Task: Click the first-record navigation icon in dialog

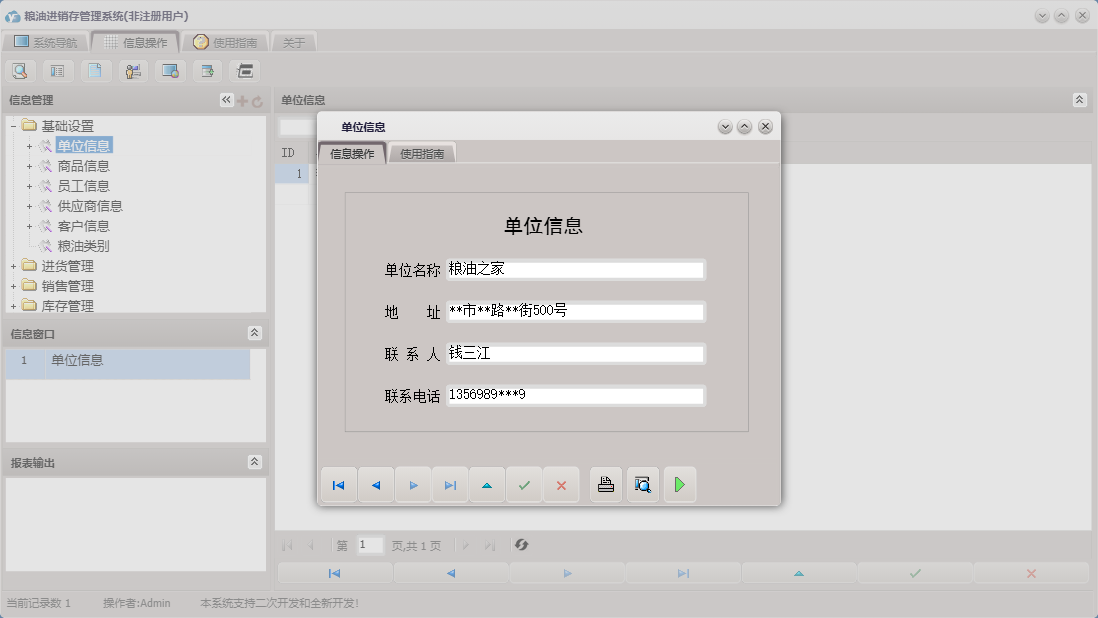Action: point(338,484)
